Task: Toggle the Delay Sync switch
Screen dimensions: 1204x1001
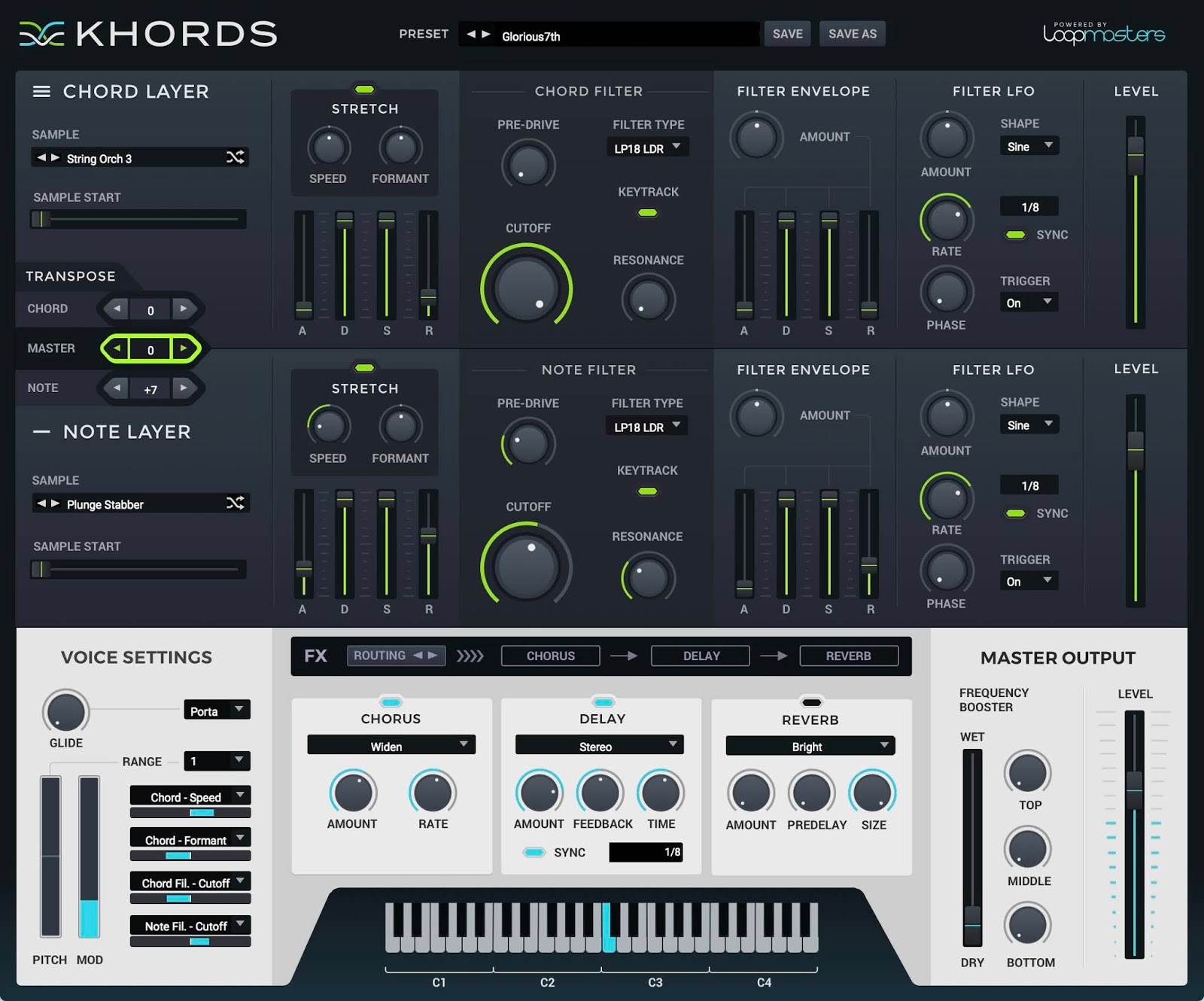Action: click(x=534, y=853)
